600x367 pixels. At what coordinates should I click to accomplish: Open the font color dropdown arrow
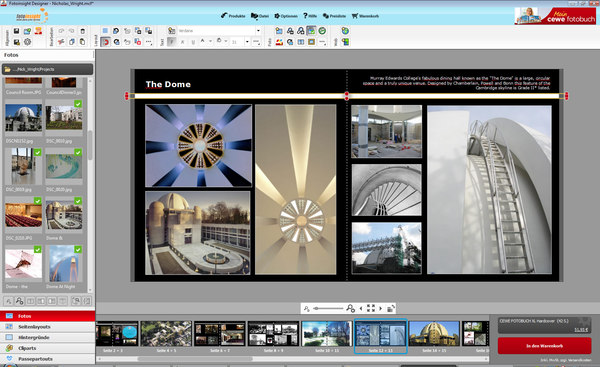(210, 42)
